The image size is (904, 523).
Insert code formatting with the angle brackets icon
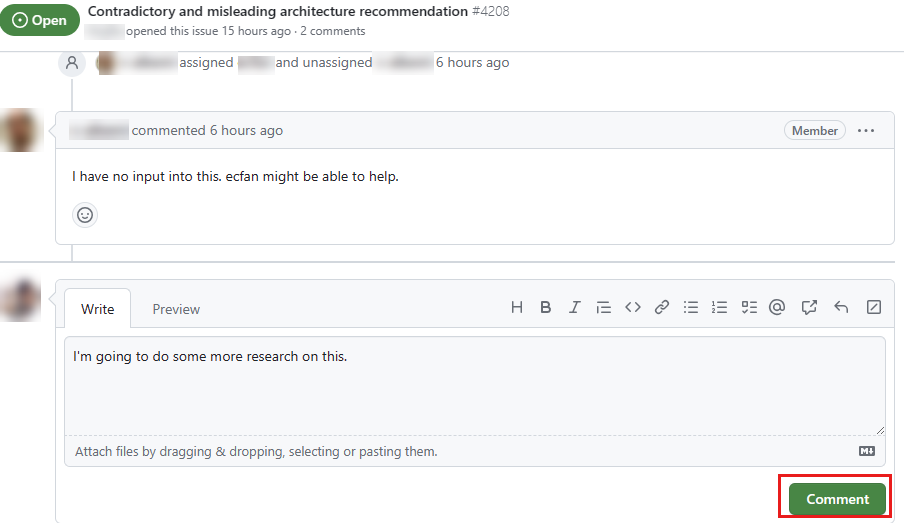coord(632,307)
